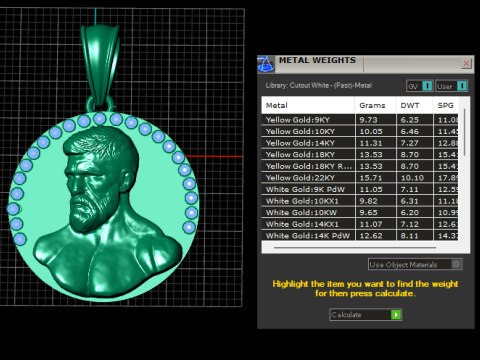Click the 10.05 grams cell

pyautogui.click(x=376, y=131)
